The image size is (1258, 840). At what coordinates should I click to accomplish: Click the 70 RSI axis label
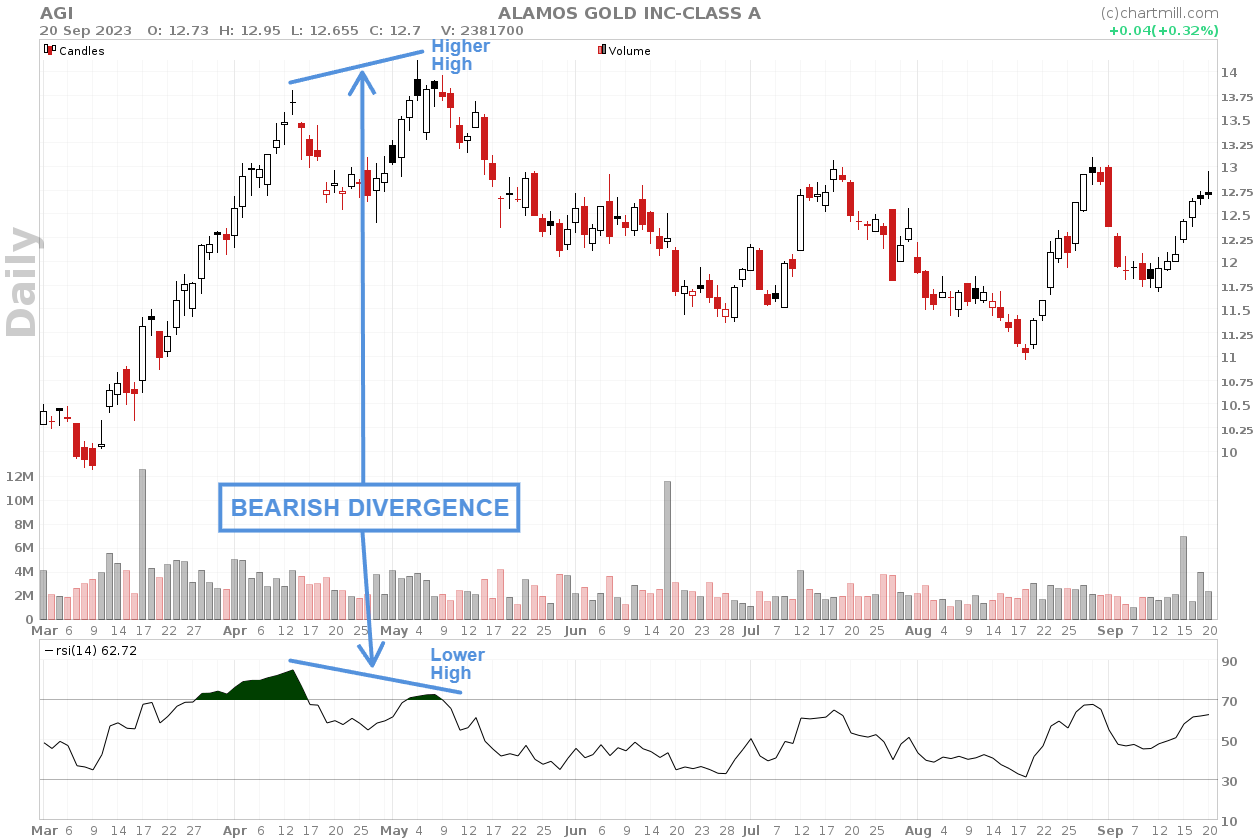(x=1229, y=701)
